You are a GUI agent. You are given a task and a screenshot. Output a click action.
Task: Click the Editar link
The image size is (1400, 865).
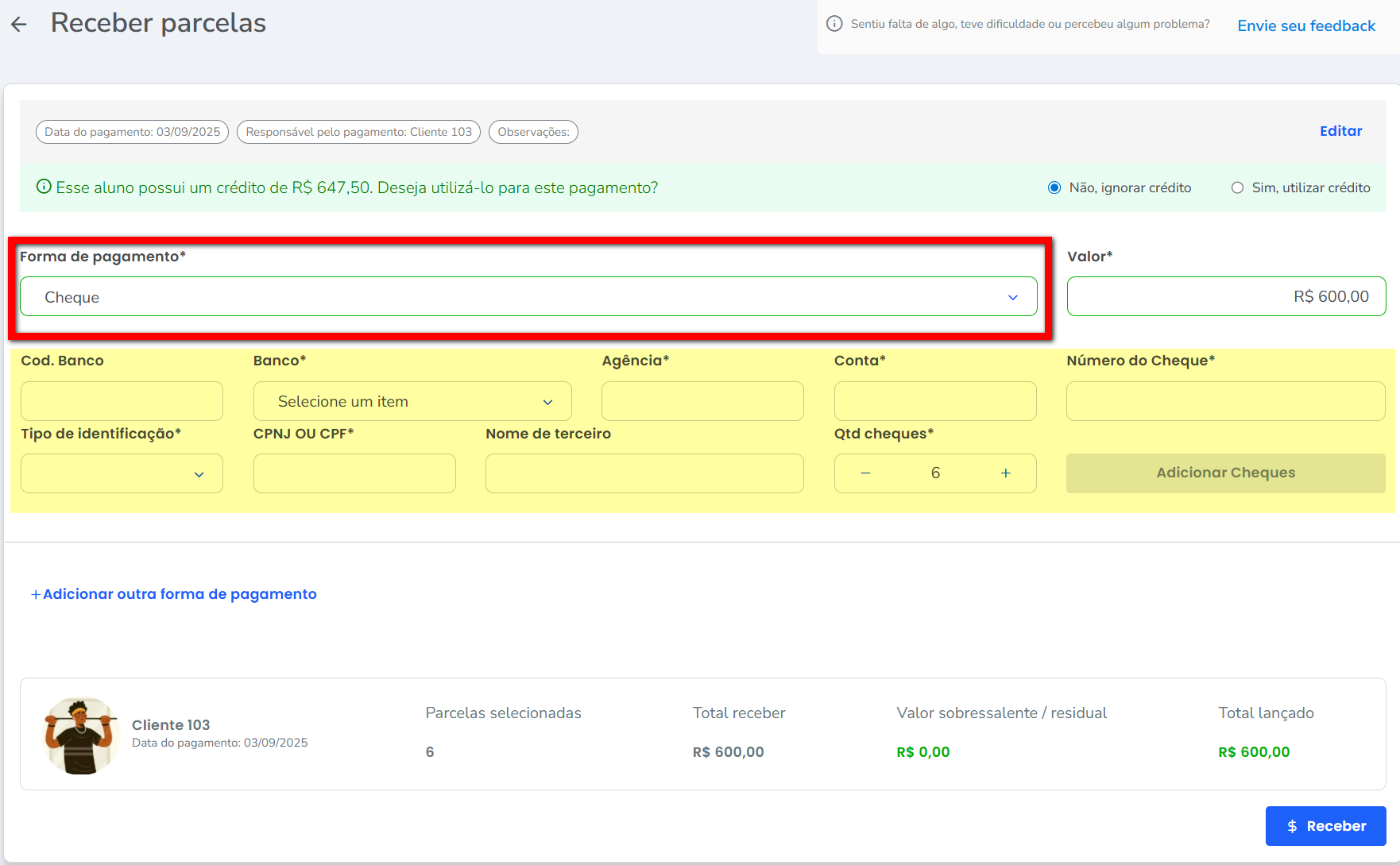pyautogui.click(x=1340, y=131)
